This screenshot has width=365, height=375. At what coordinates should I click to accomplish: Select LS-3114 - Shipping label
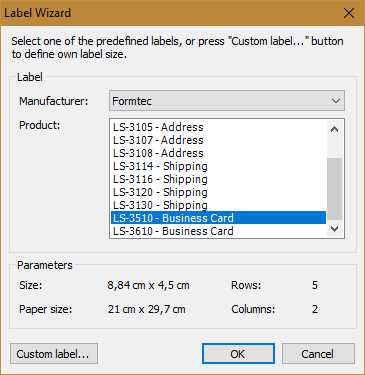218,166
